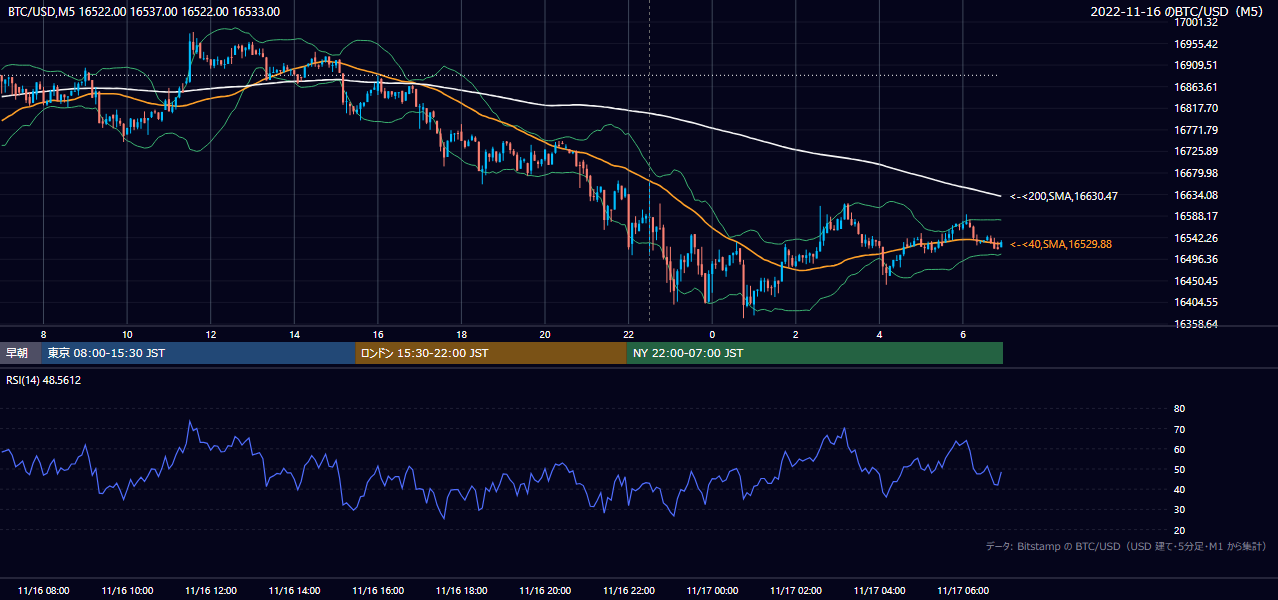Click the 11/17 06:00 date axis label
This screenshot has height=600, width=1278.
(963, 591)
